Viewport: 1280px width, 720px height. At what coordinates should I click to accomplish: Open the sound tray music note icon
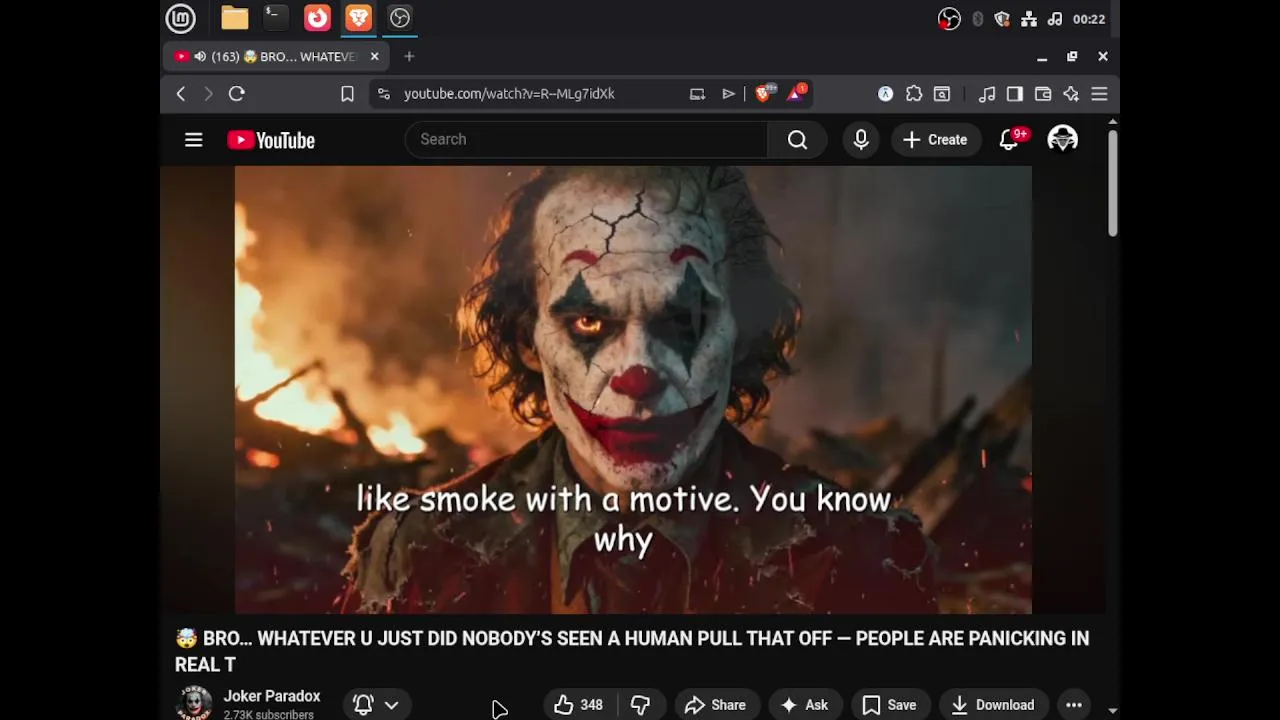(1055, 19)
